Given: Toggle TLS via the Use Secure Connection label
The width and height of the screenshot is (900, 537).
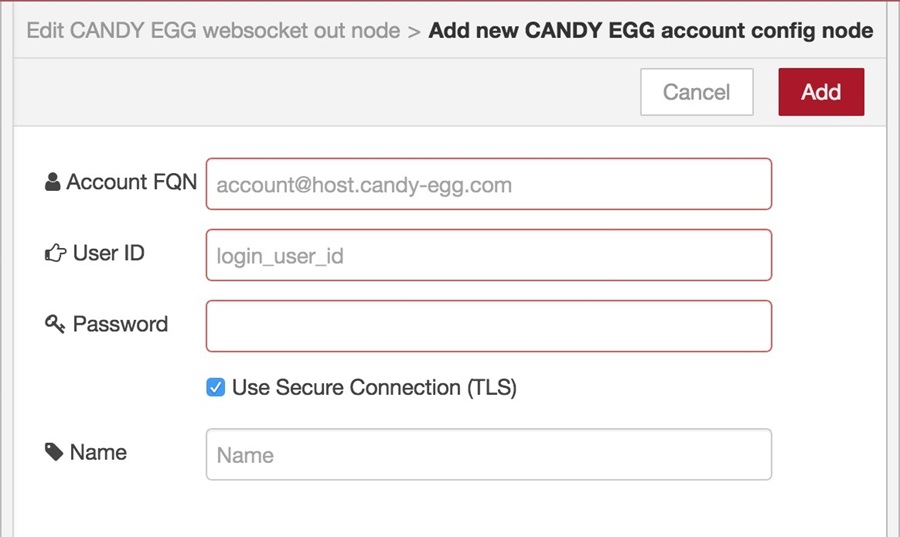Looking at the screenshot, I should [x=374, y=387].
